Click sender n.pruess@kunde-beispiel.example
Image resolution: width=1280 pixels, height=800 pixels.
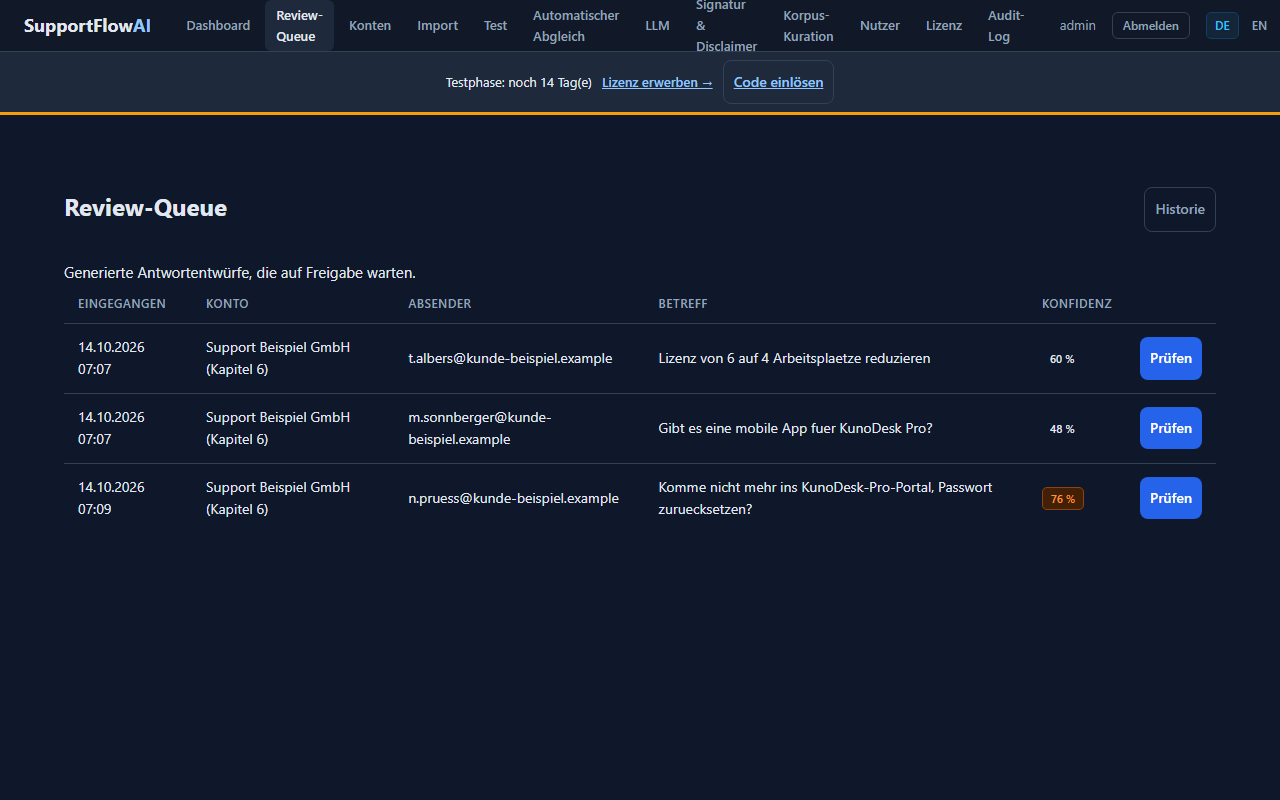(513, 499)
